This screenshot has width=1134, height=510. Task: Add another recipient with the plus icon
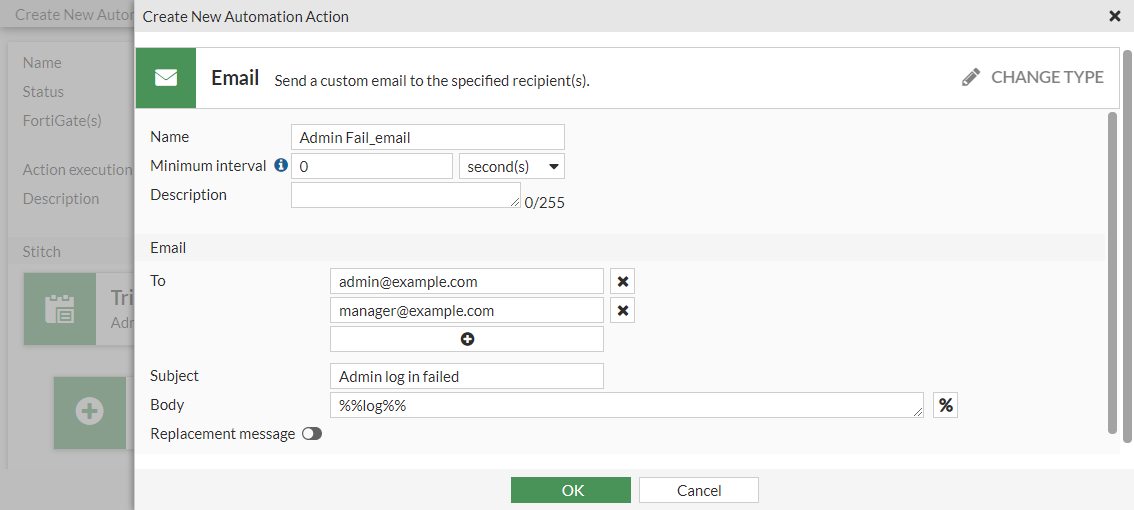[x=467, y=340]
